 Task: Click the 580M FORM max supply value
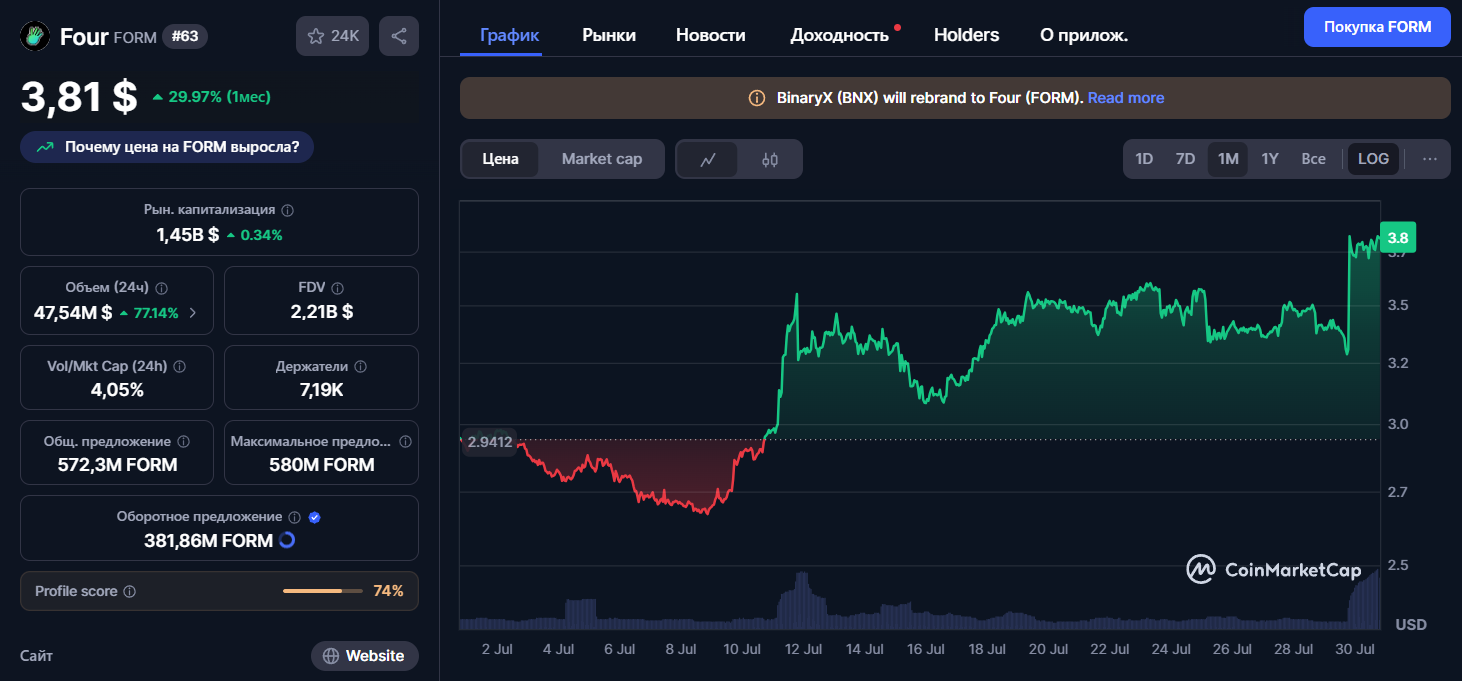[x=322, y=465]
